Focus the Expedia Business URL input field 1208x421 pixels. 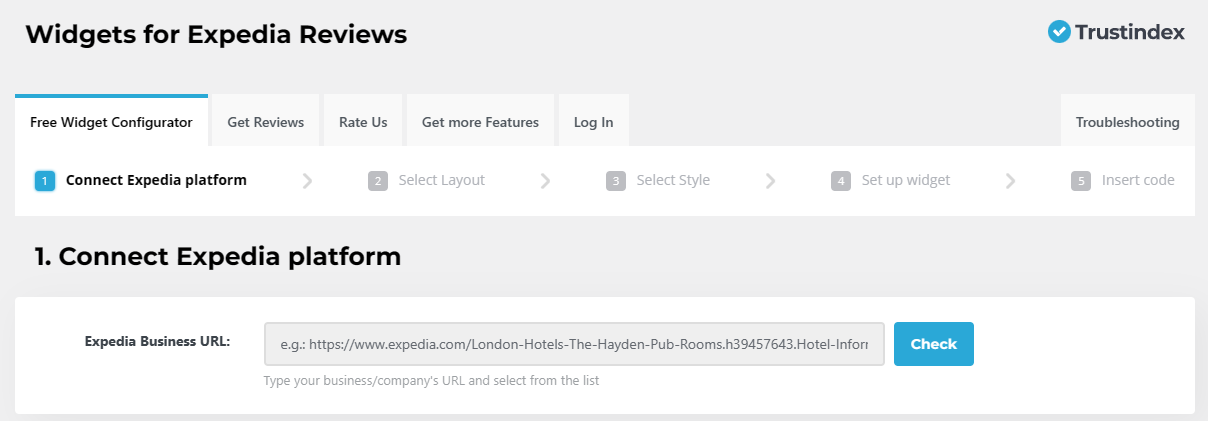(x=574, y=344)
